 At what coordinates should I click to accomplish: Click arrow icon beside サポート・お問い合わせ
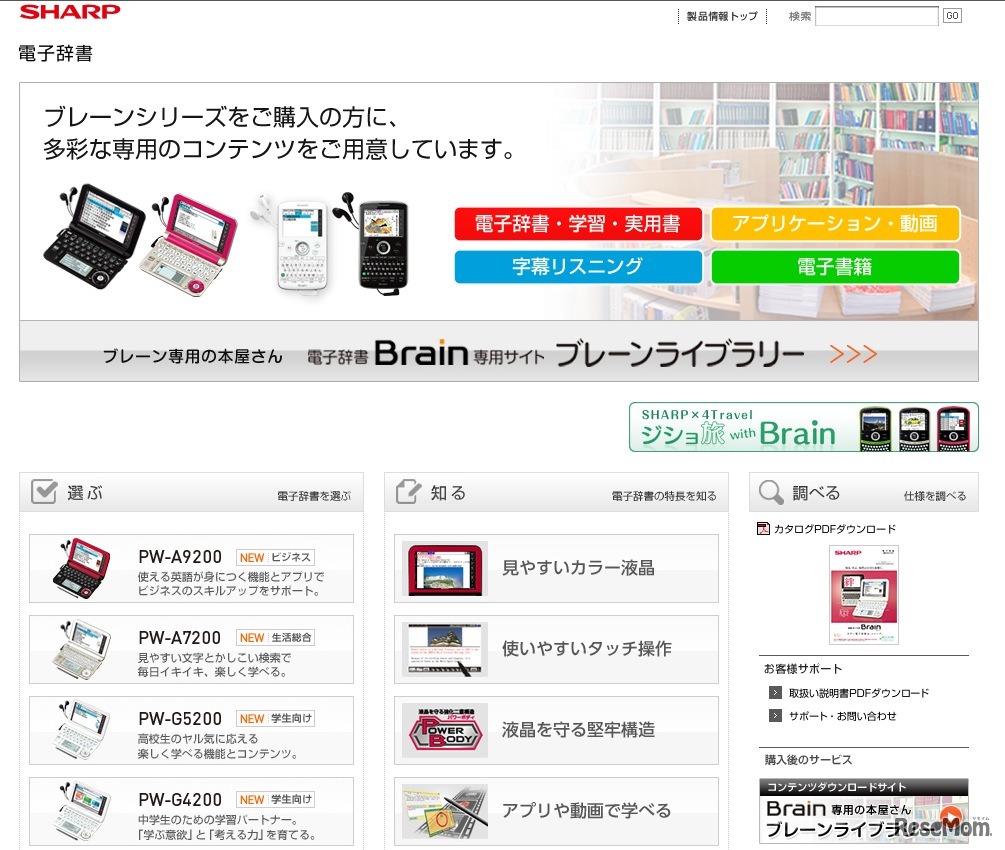click(775, 715)
